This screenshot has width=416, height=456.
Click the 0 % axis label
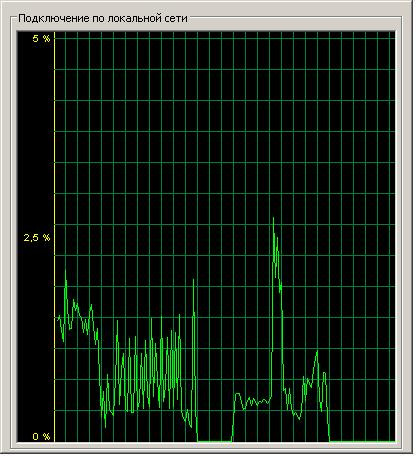(41, 436)
